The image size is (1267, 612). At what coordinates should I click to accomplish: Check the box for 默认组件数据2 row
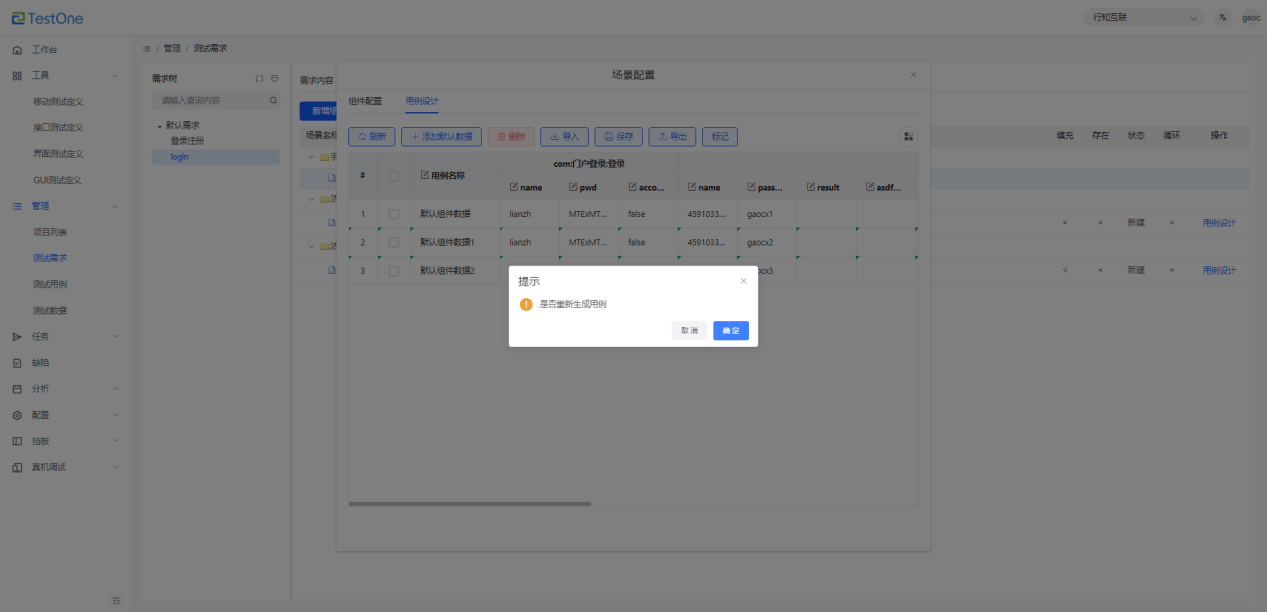coord(394,271)
